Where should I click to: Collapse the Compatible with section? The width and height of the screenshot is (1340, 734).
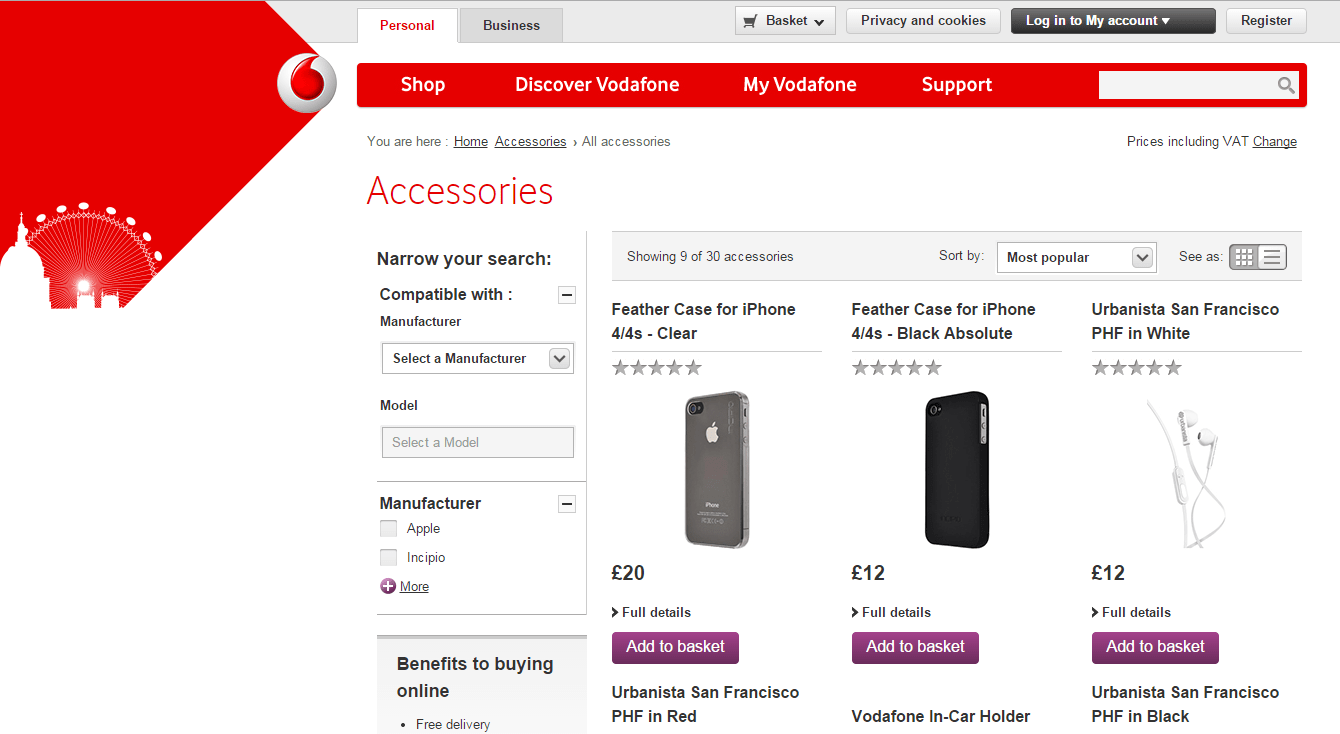(567, 295)
